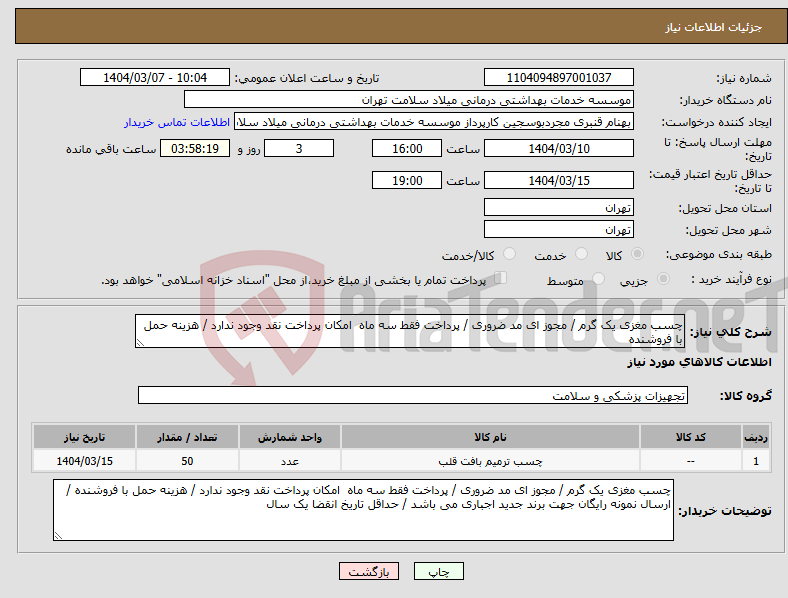Screen dimensions: 788x598
Task: Click the ردیف column header
Action: click(756, 437)
